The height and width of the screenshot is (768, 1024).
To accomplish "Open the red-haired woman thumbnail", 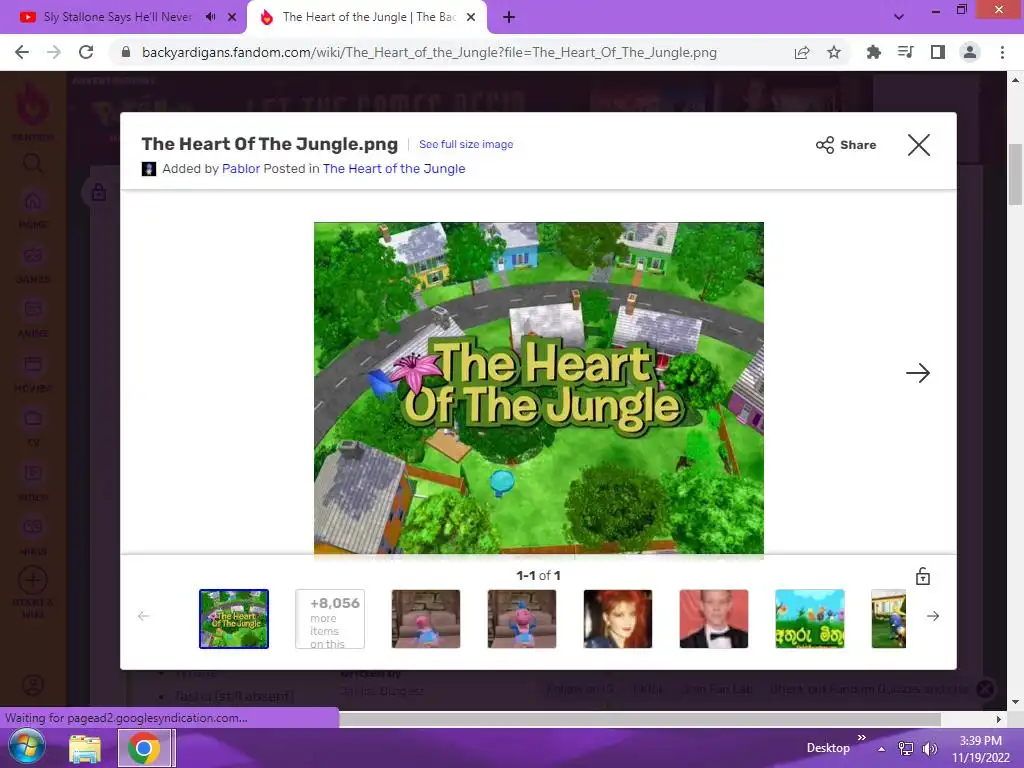I will pyautogui.click(x=618, y=618).
